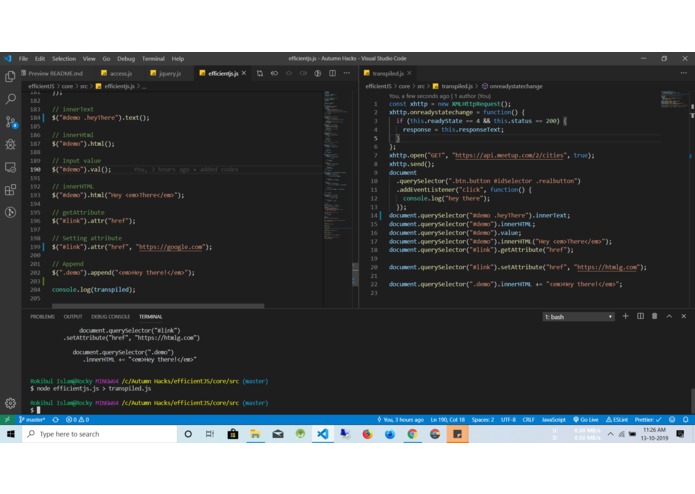Click the master branch in status bar
This screenshot has width=695, height=494.
coord(32,420)
